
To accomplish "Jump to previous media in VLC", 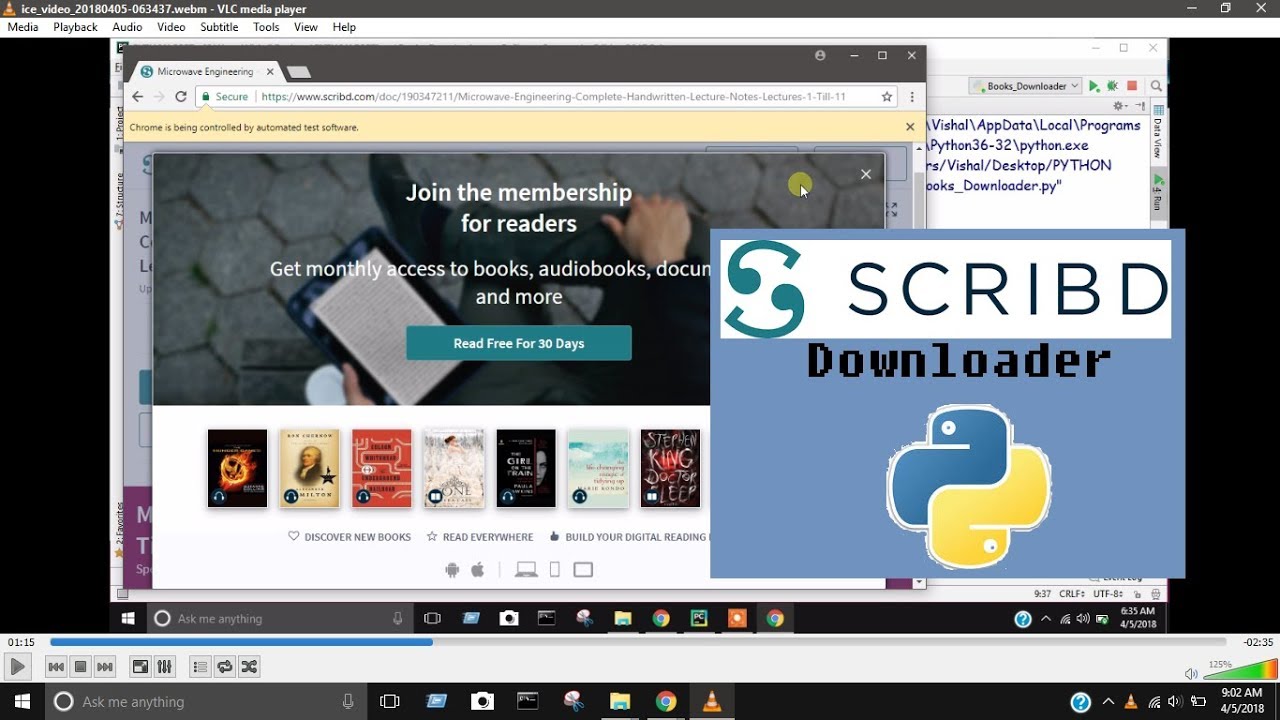I will pyautogui.click(x=56, y=667).
